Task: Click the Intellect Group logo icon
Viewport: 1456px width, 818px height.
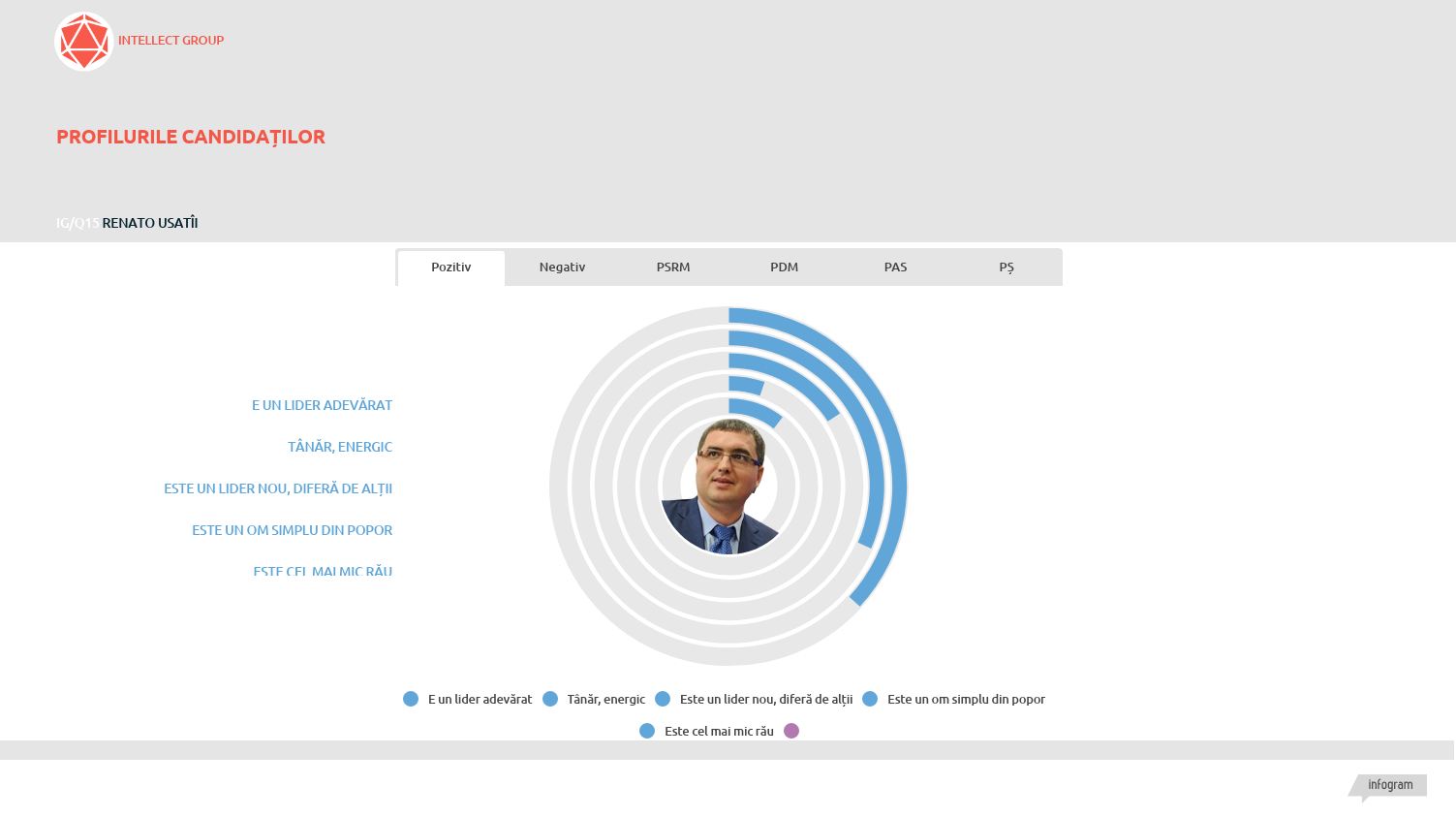Action: 84,42
